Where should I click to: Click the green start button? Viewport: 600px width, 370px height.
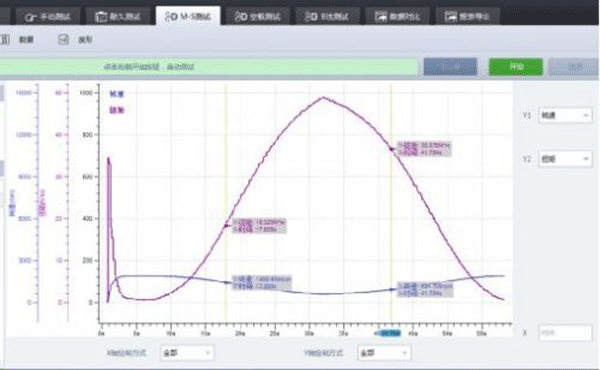pos(516,67)
